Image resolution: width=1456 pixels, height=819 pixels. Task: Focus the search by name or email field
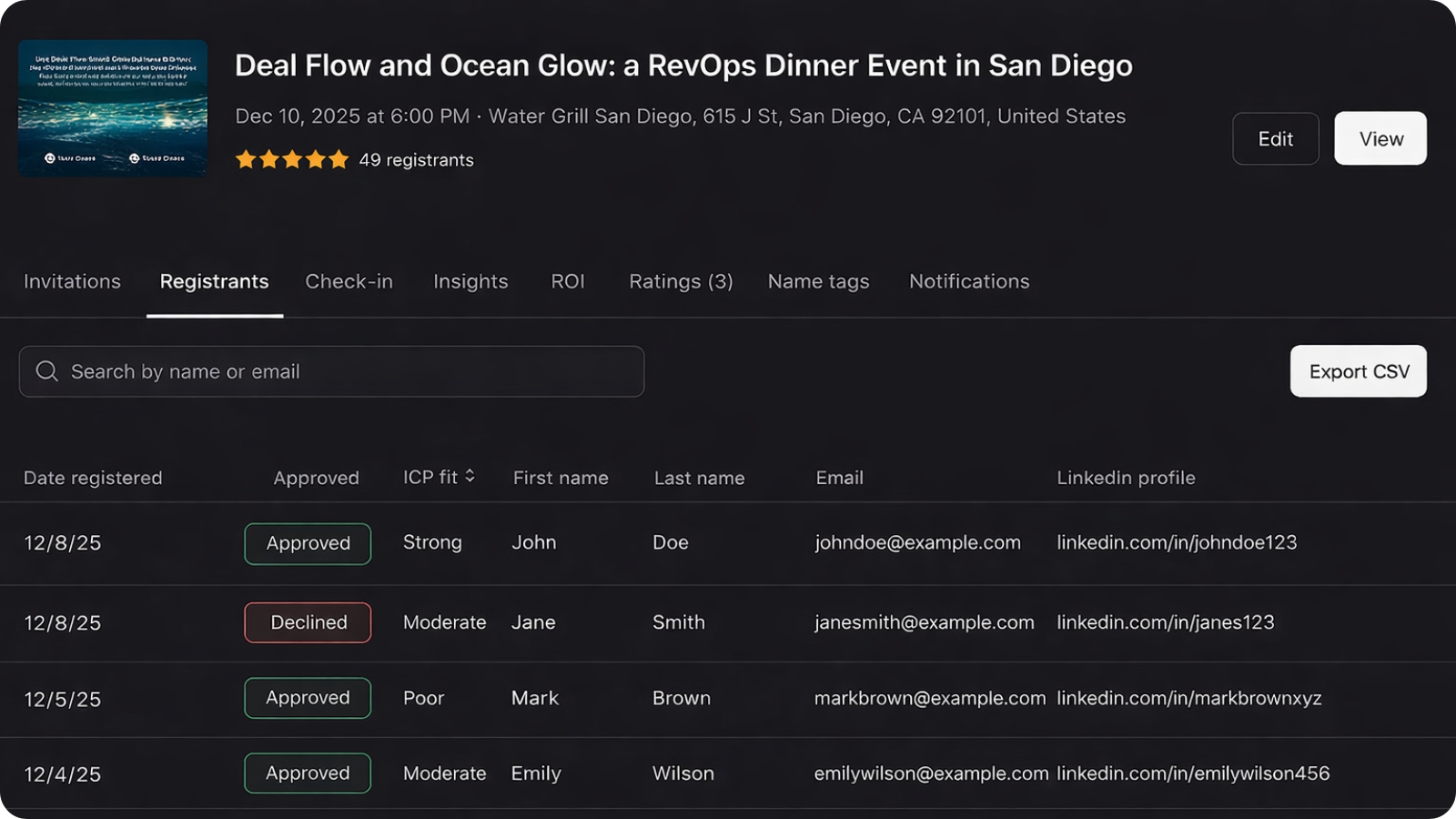[x=331, y=371]
